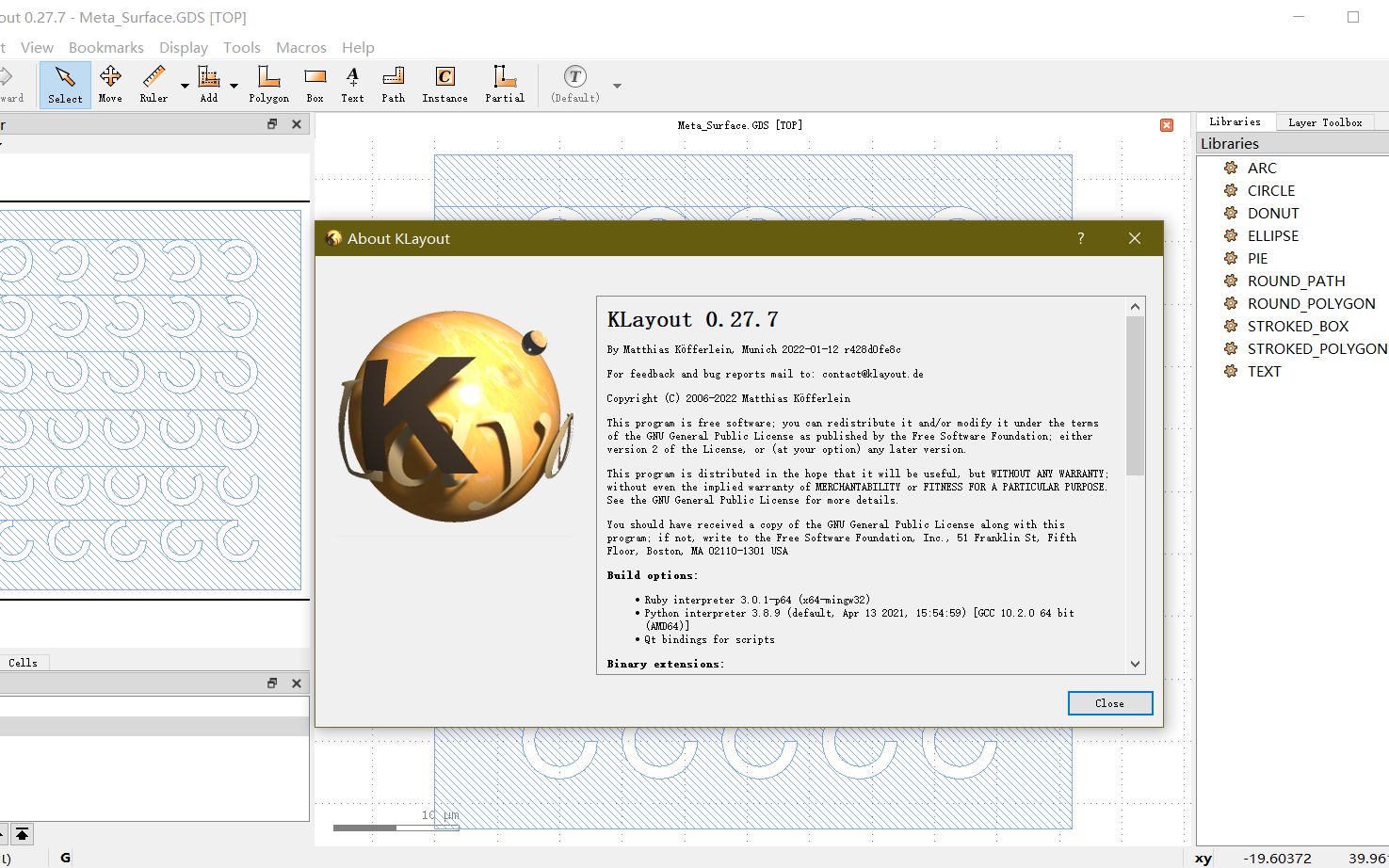This screenshot has width=1389, height=868.
Task: Select the ROUND_PATH library cell
Action: click(1297, 281)
